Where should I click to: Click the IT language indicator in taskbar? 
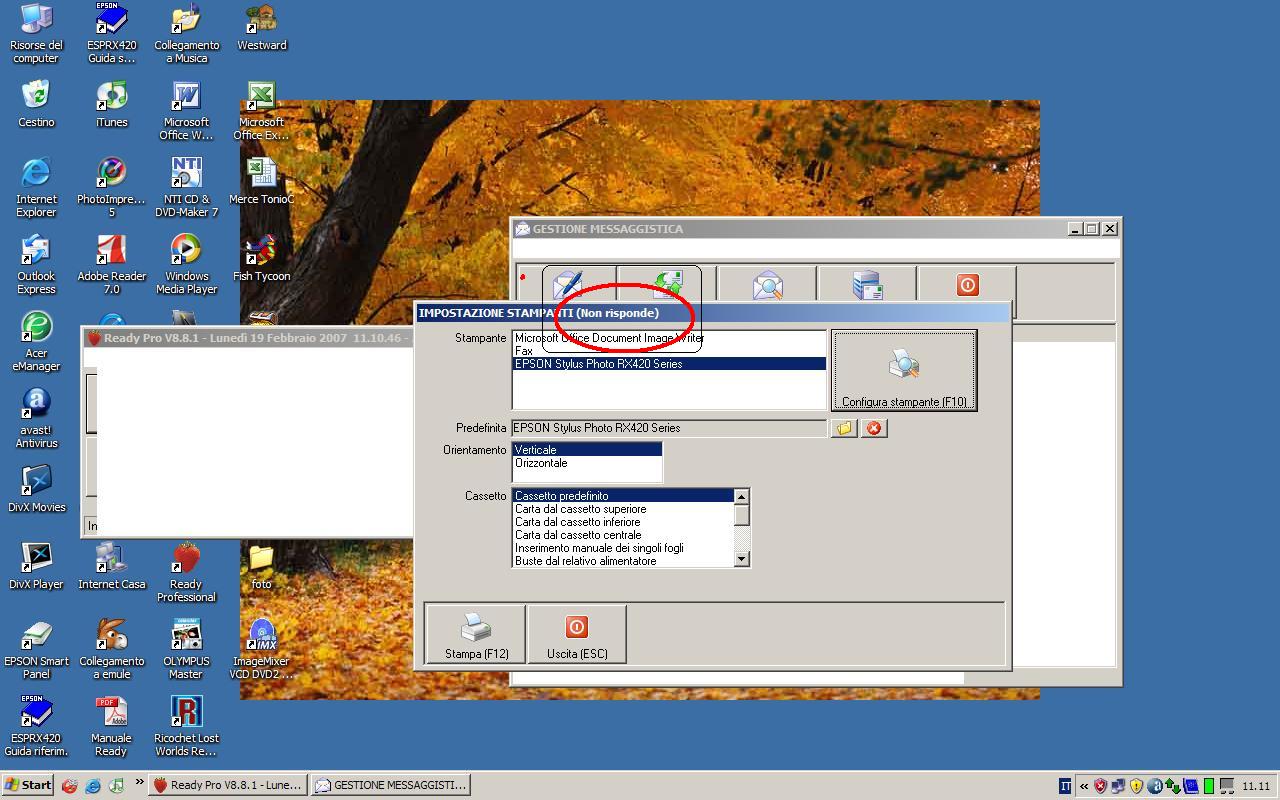(1065, 786)
